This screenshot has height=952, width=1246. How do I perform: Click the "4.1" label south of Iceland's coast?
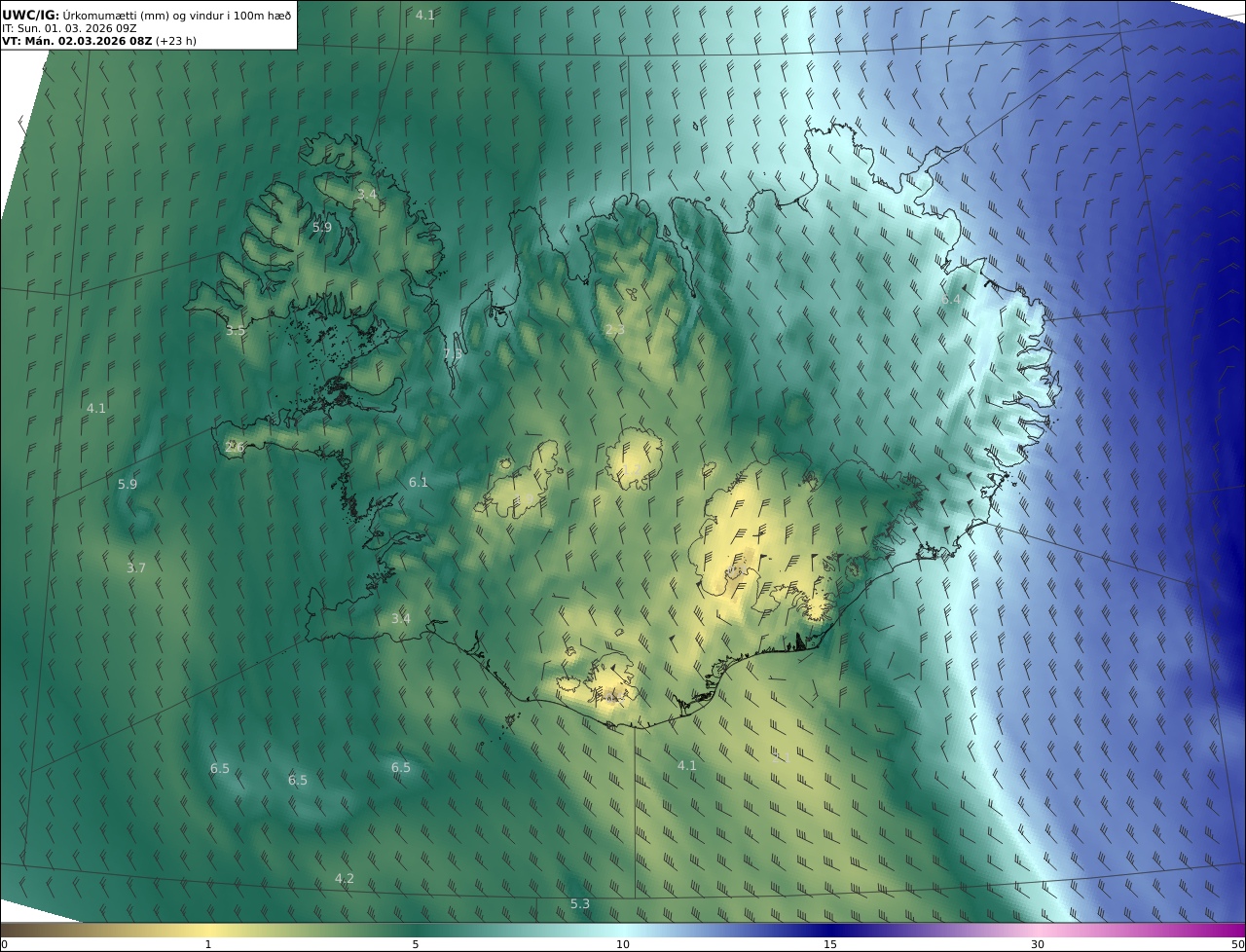[x=687, y=765]
